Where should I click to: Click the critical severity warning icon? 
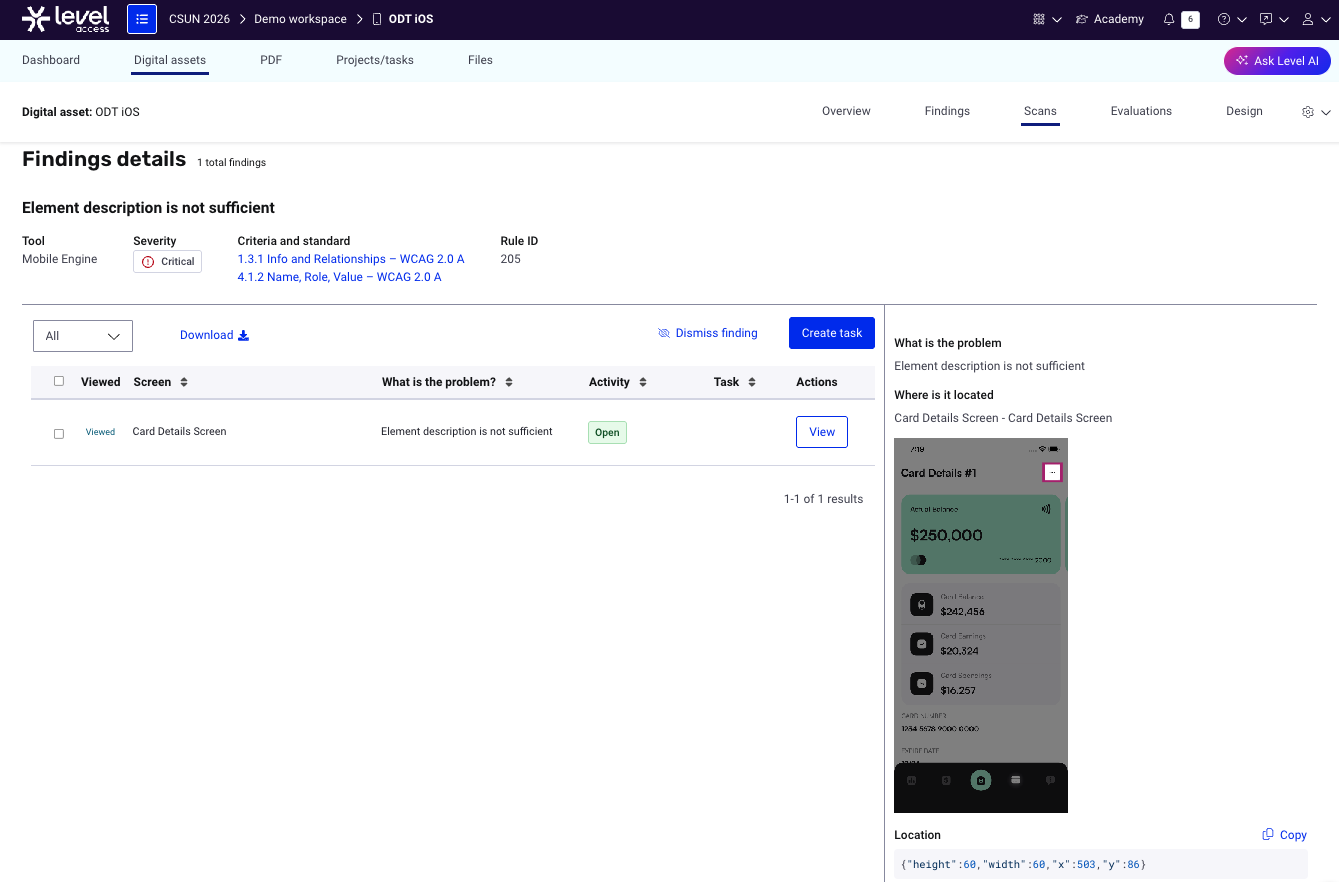click(x=148, y=261)
